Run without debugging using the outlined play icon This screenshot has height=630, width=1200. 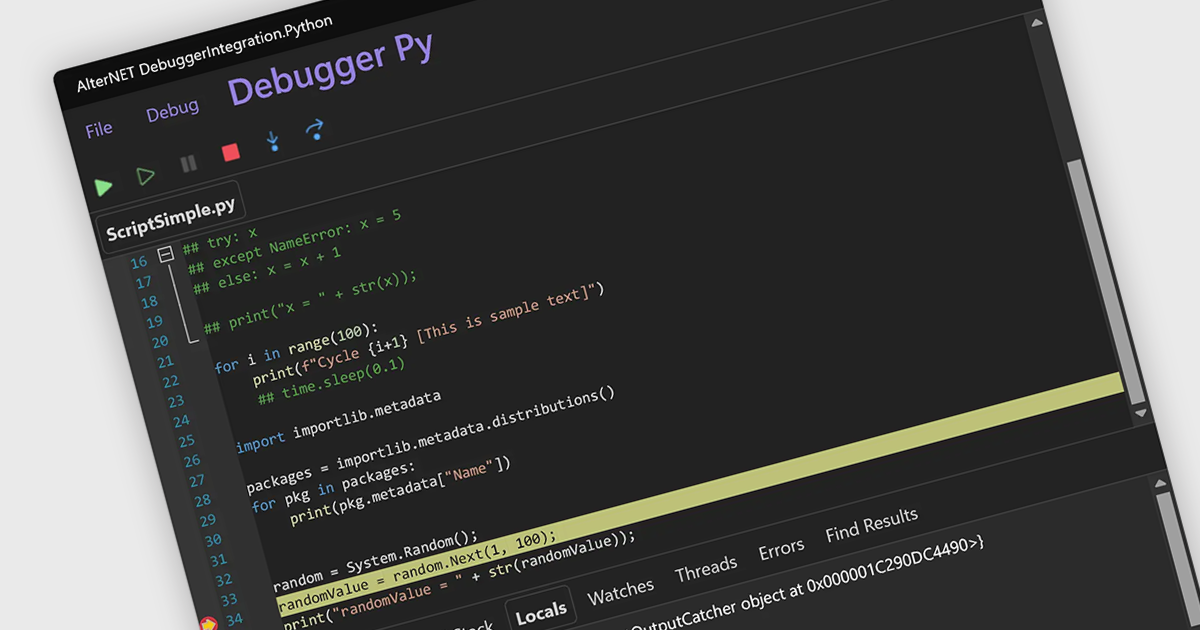[146, 177]
